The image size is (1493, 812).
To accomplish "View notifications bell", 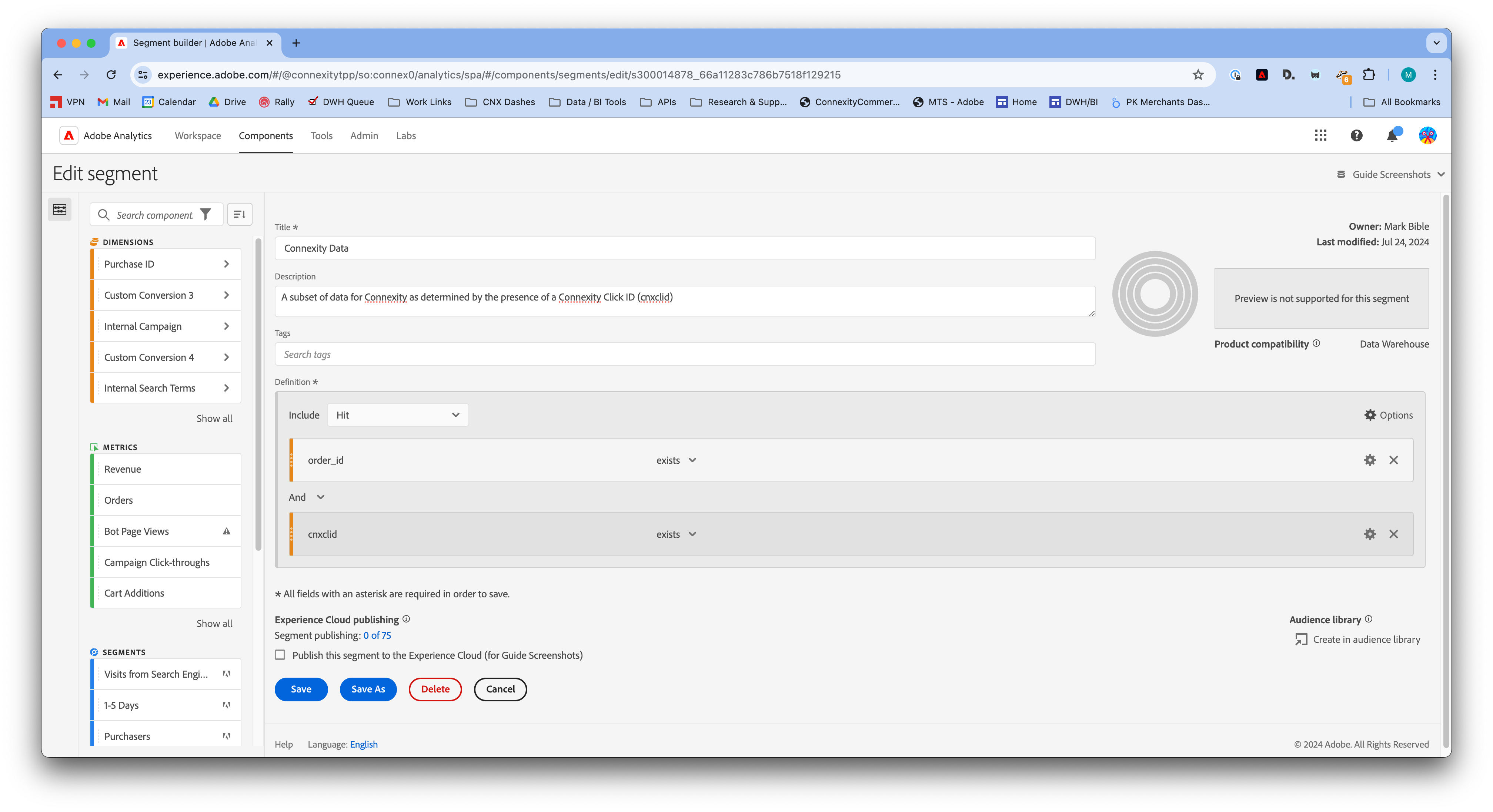I will point(1392,135).
